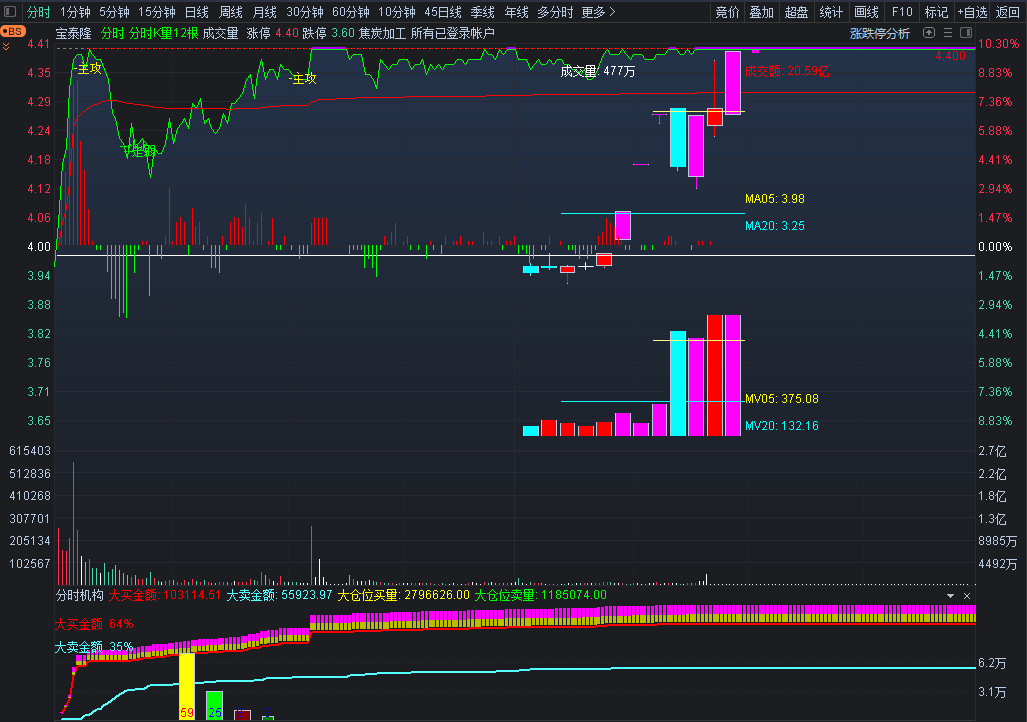Image resolution: width=1027 pixels, height=722 pixels.
Task: Switch to the 10分钟 period tab
Action: (396, 12)
